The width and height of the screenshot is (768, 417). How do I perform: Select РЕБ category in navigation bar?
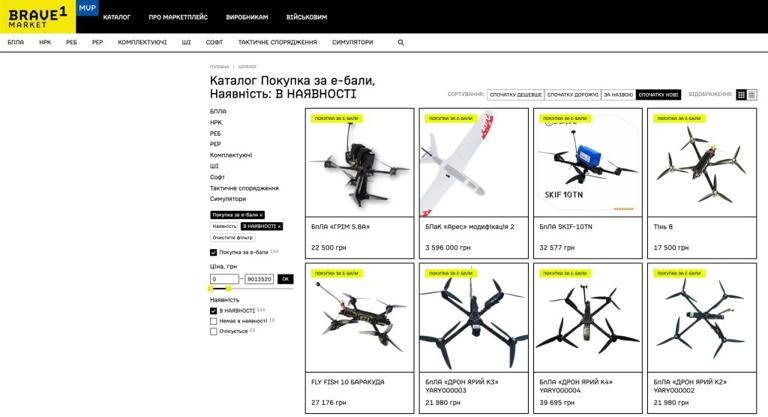(72, 43)
